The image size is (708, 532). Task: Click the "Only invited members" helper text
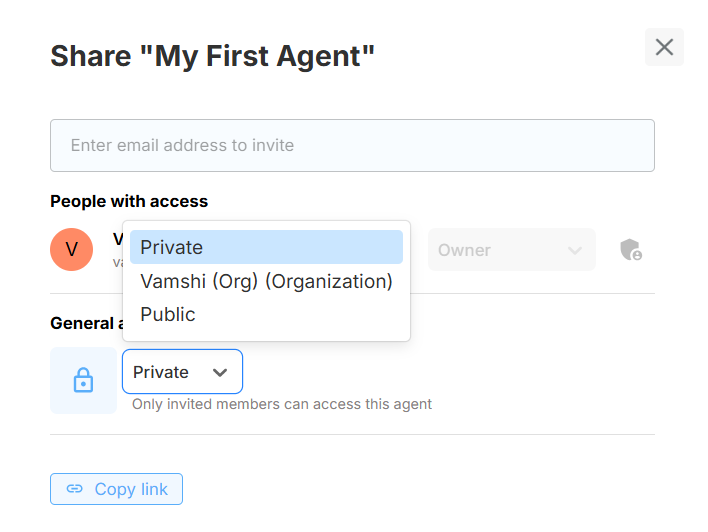282,404
